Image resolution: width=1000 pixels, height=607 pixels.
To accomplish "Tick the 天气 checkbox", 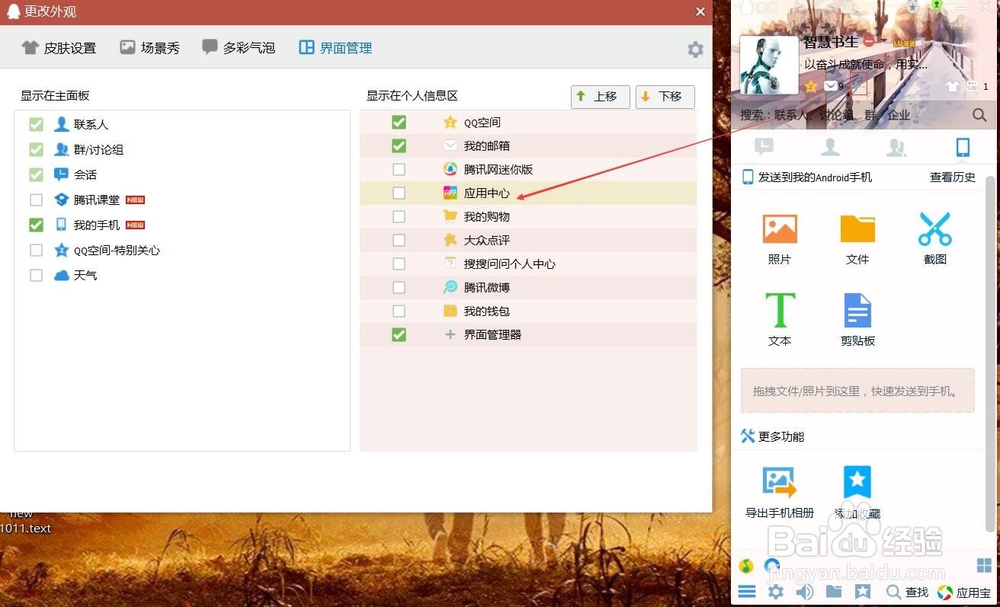I will pos(36,275).
